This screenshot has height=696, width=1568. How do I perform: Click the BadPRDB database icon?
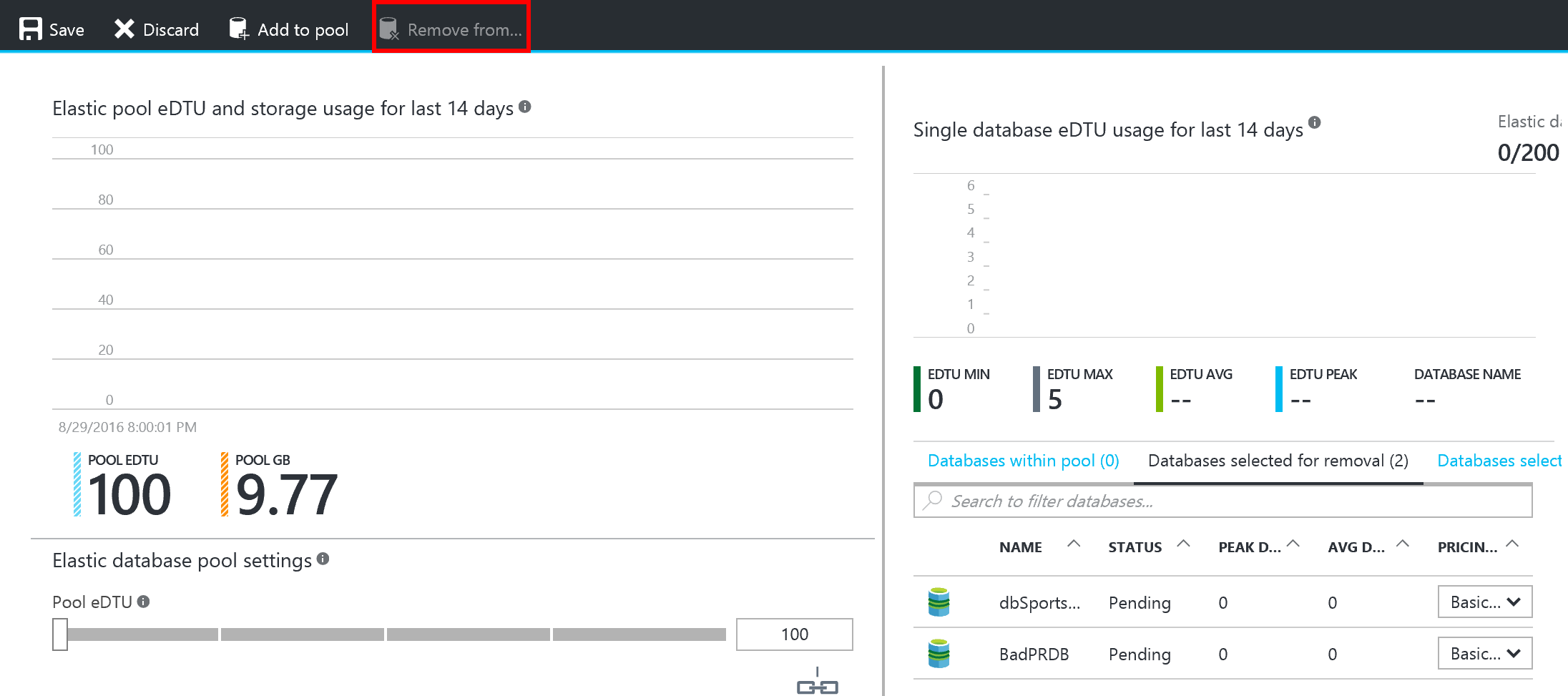939,654
